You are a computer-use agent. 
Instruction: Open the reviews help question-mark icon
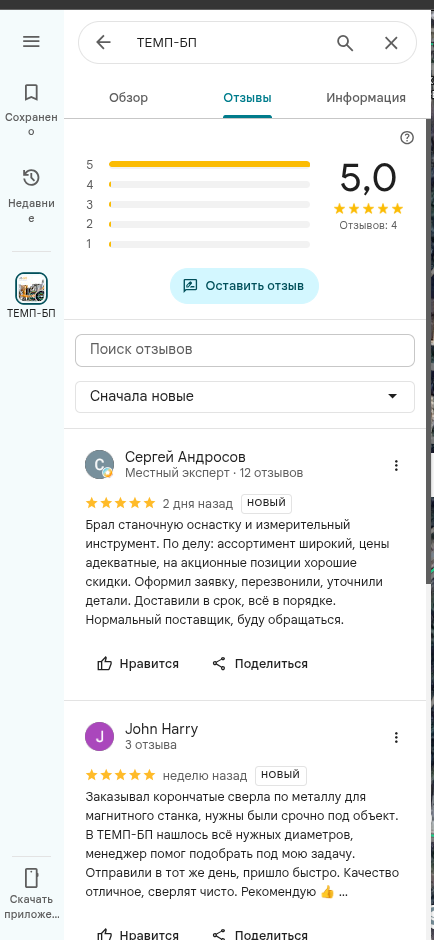click(x=407, y=138)
